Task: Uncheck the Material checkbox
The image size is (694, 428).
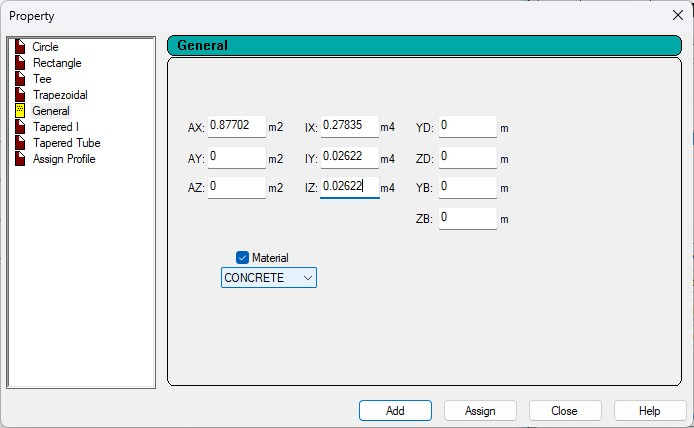Action: tap(242, 257)
